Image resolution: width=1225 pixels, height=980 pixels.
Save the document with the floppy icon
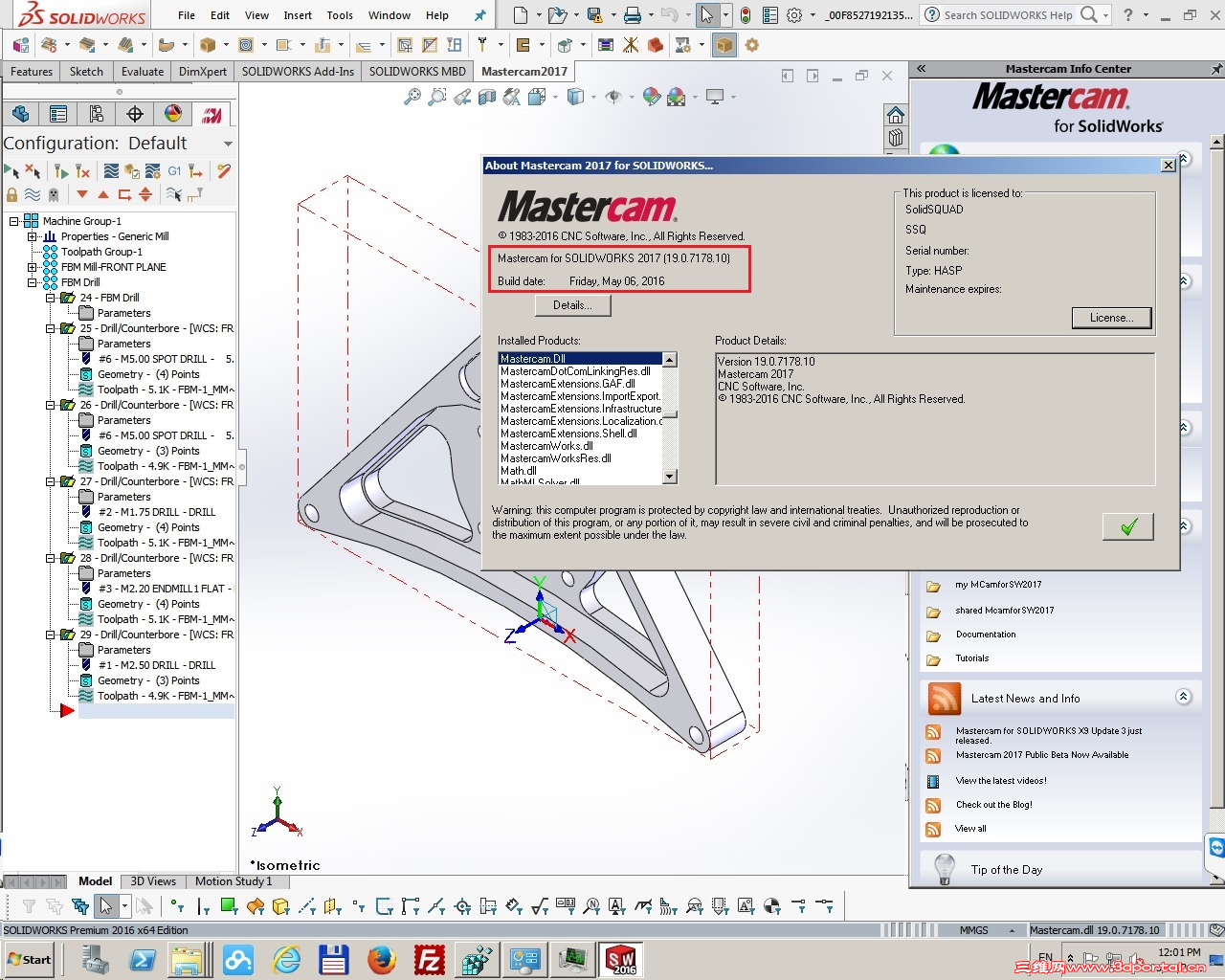tap(594, 15)
